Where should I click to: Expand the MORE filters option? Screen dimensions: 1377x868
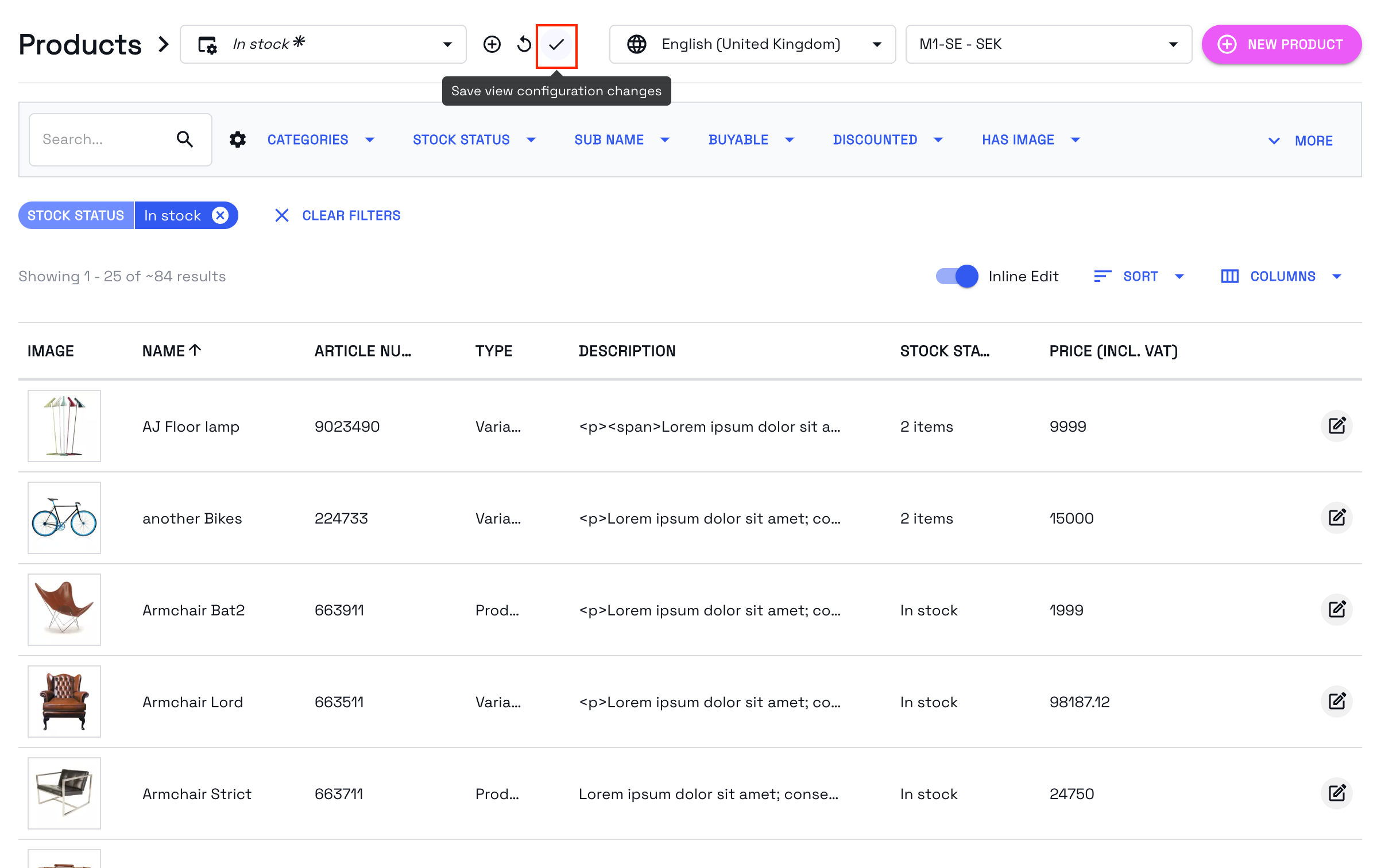pyautogui.click(x=1300, y=141)
